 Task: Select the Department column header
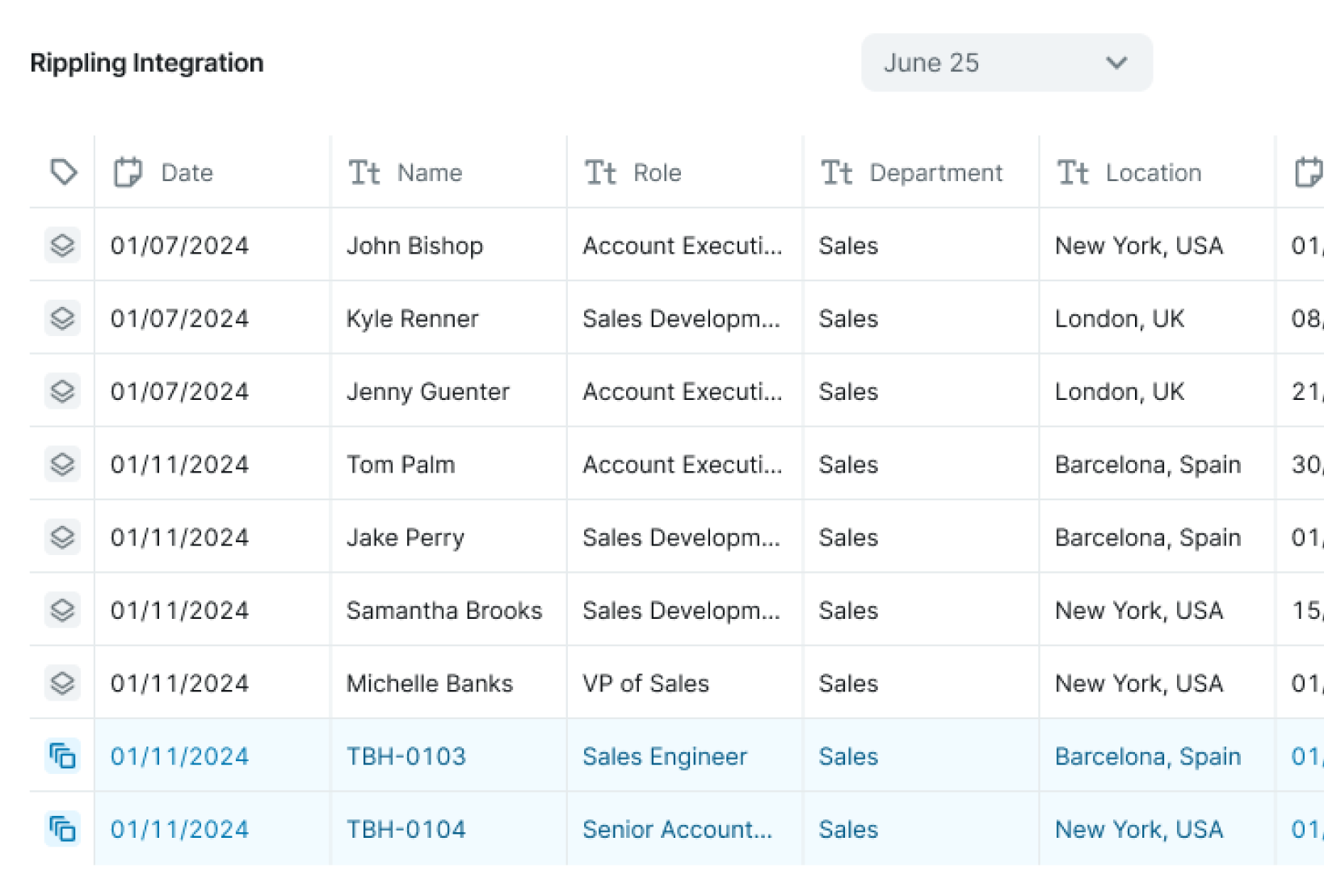[935, 172]
